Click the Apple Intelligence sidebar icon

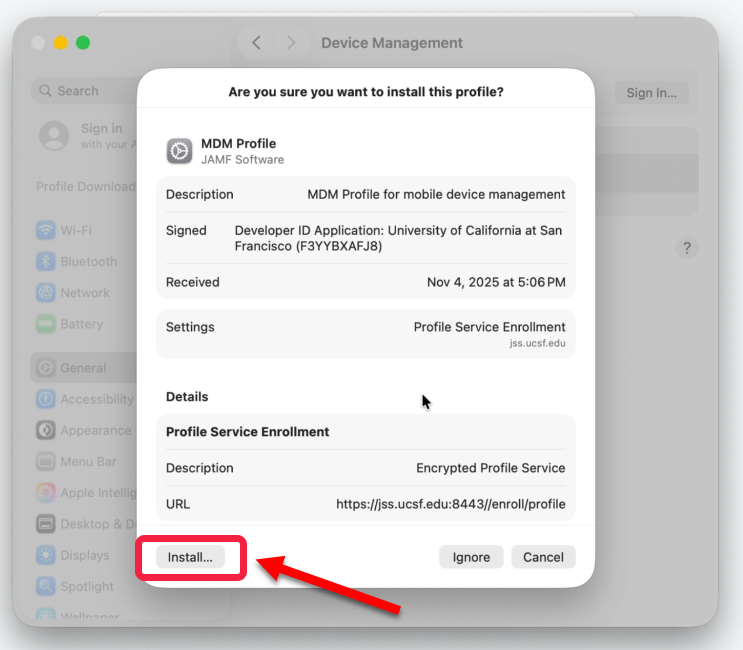[46, 493]
